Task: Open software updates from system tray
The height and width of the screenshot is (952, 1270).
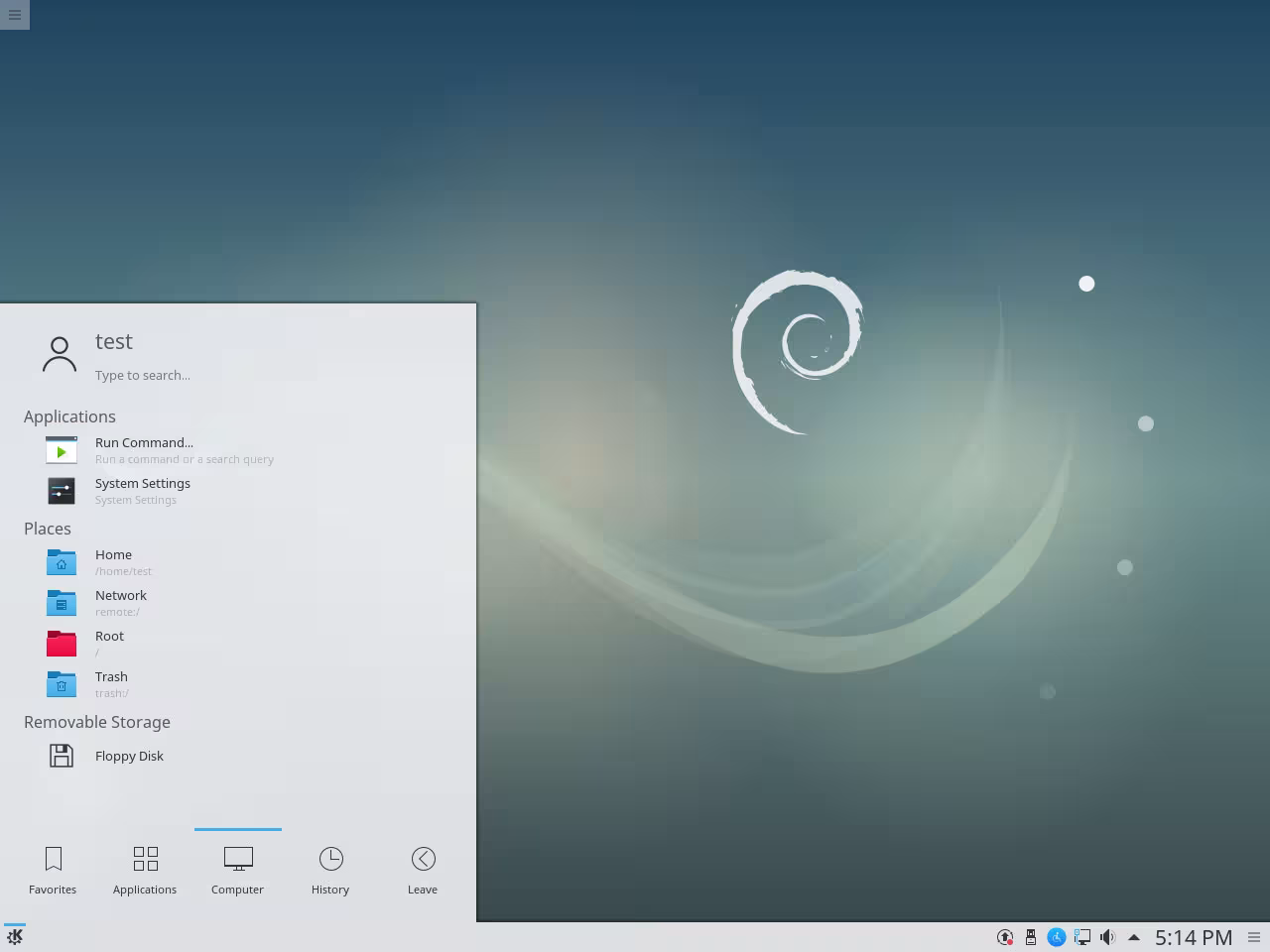Action: coord(1005,936)
